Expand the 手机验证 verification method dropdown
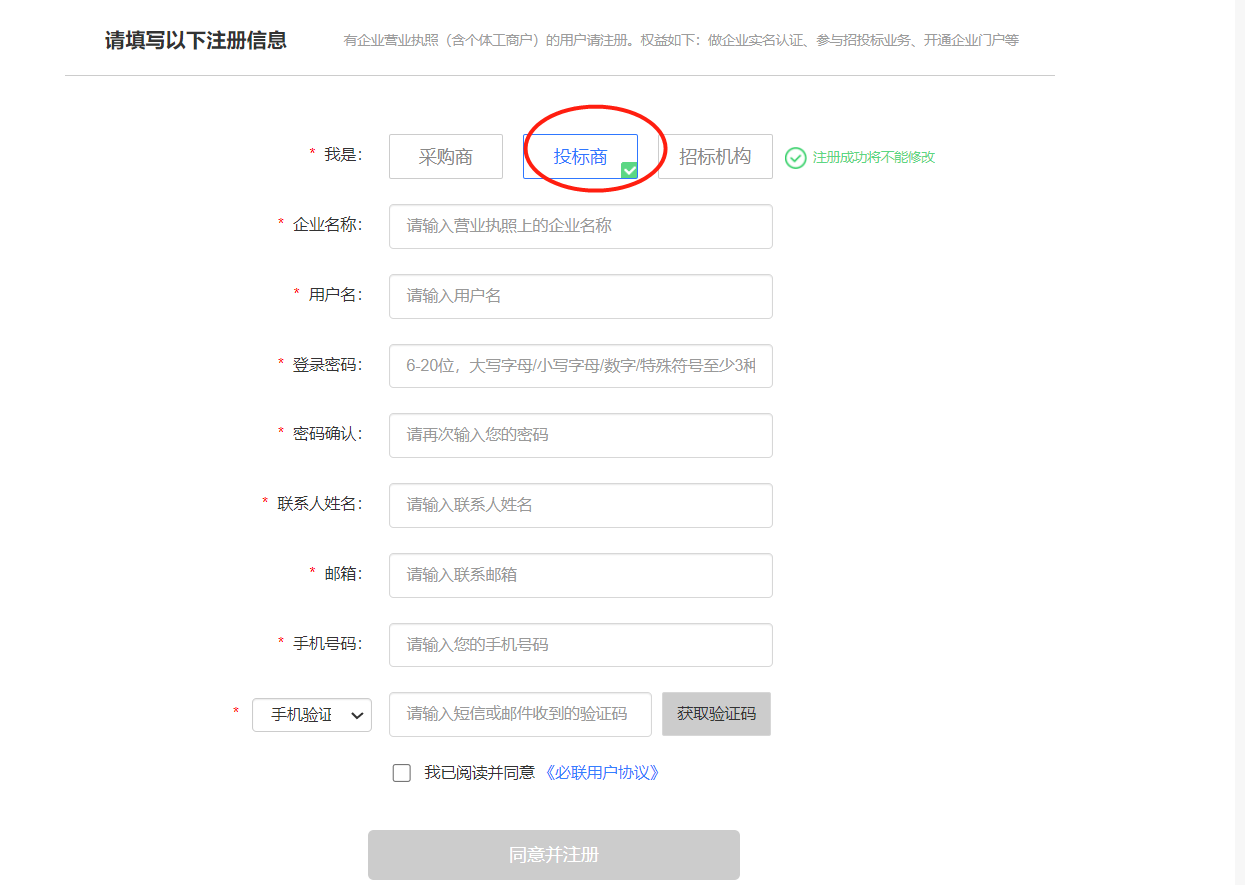The height and width of the screenshot is (885, 1245). point(311,715)
